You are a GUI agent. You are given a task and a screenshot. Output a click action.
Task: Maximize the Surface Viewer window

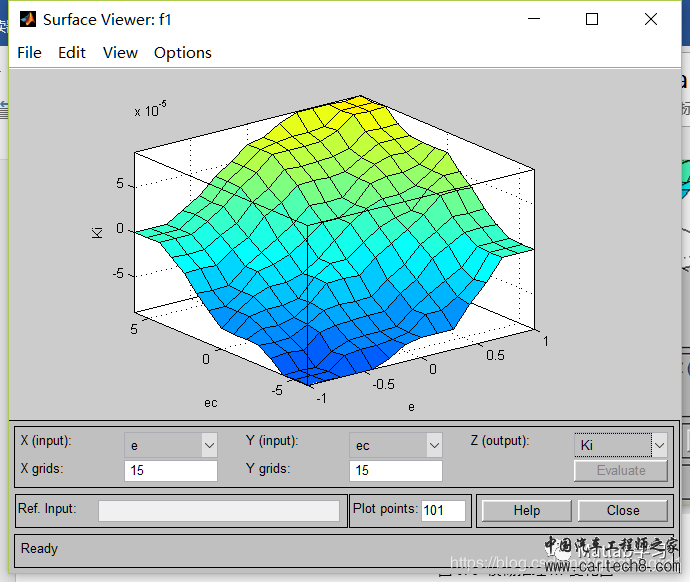[x=592, y=19]
